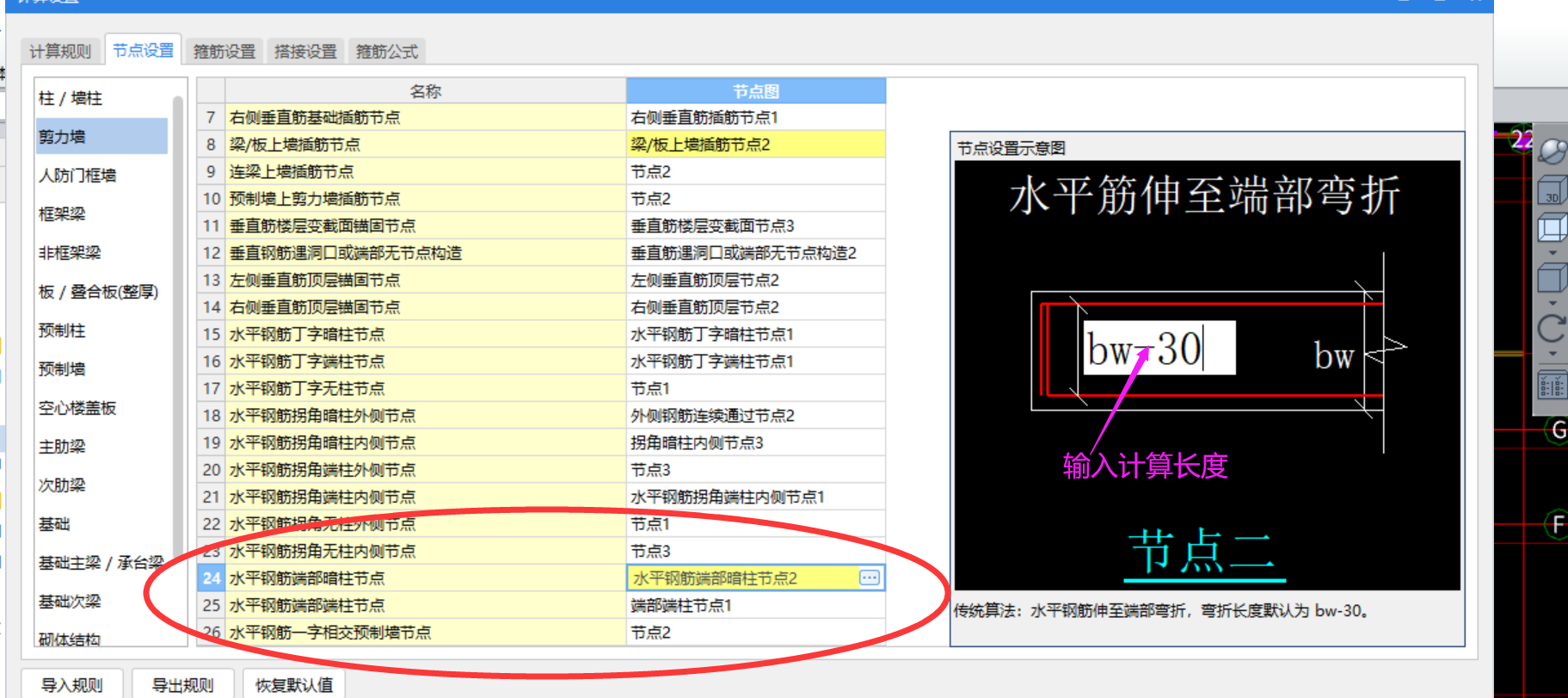1568x698 pixels.
Task: Click cell 梁/板上墙插筋节点2
Action: pos(756,145)
